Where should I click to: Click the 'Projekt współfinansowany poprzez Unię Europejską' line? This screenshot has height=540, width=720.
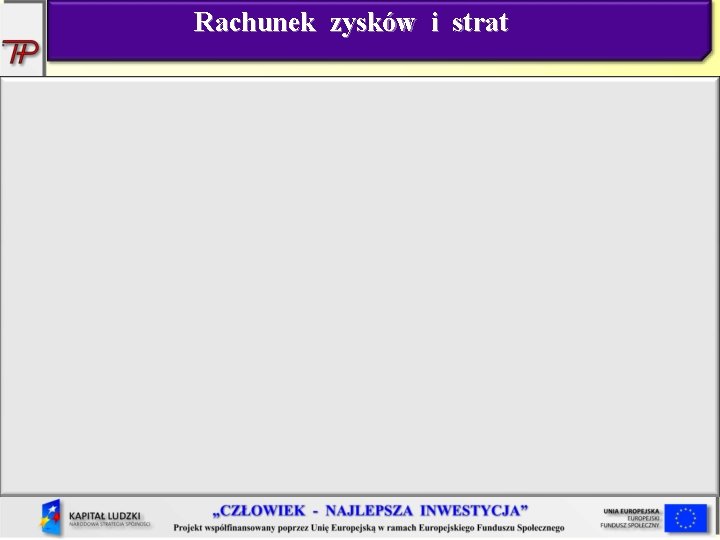coord(369,528)
